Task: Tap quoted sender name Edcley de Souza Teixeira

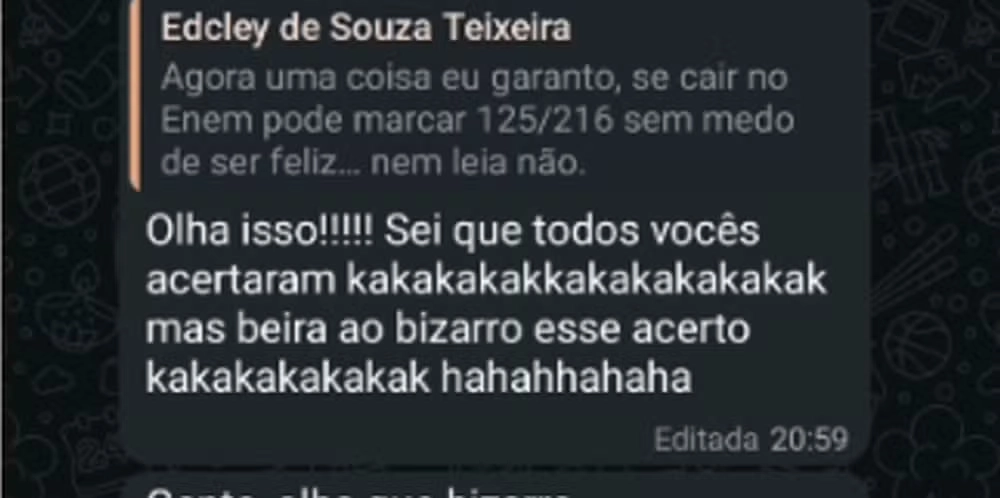Action: click(x=365, y=29)
